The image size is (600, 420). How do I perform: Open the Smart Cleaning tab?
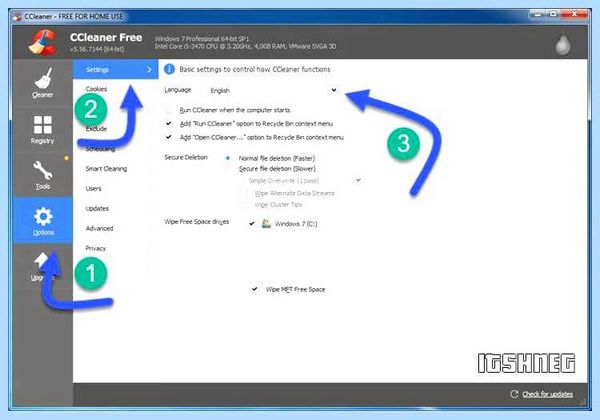point(106,168)
